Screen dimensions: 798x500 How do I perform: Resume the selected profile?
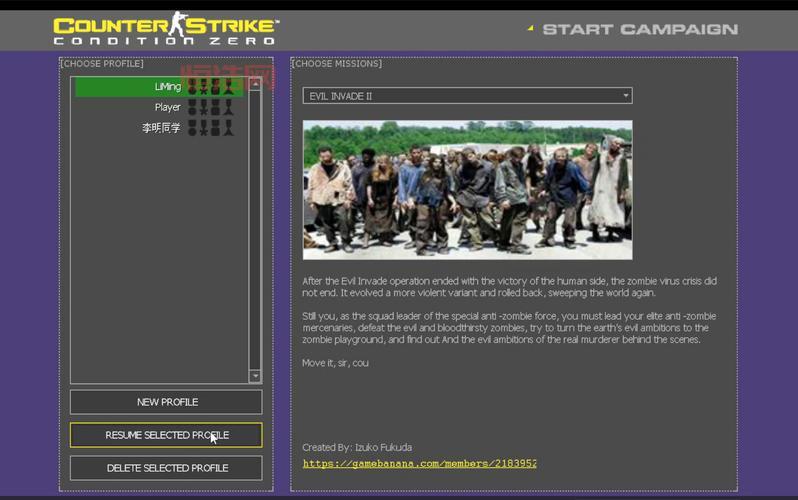166,435
